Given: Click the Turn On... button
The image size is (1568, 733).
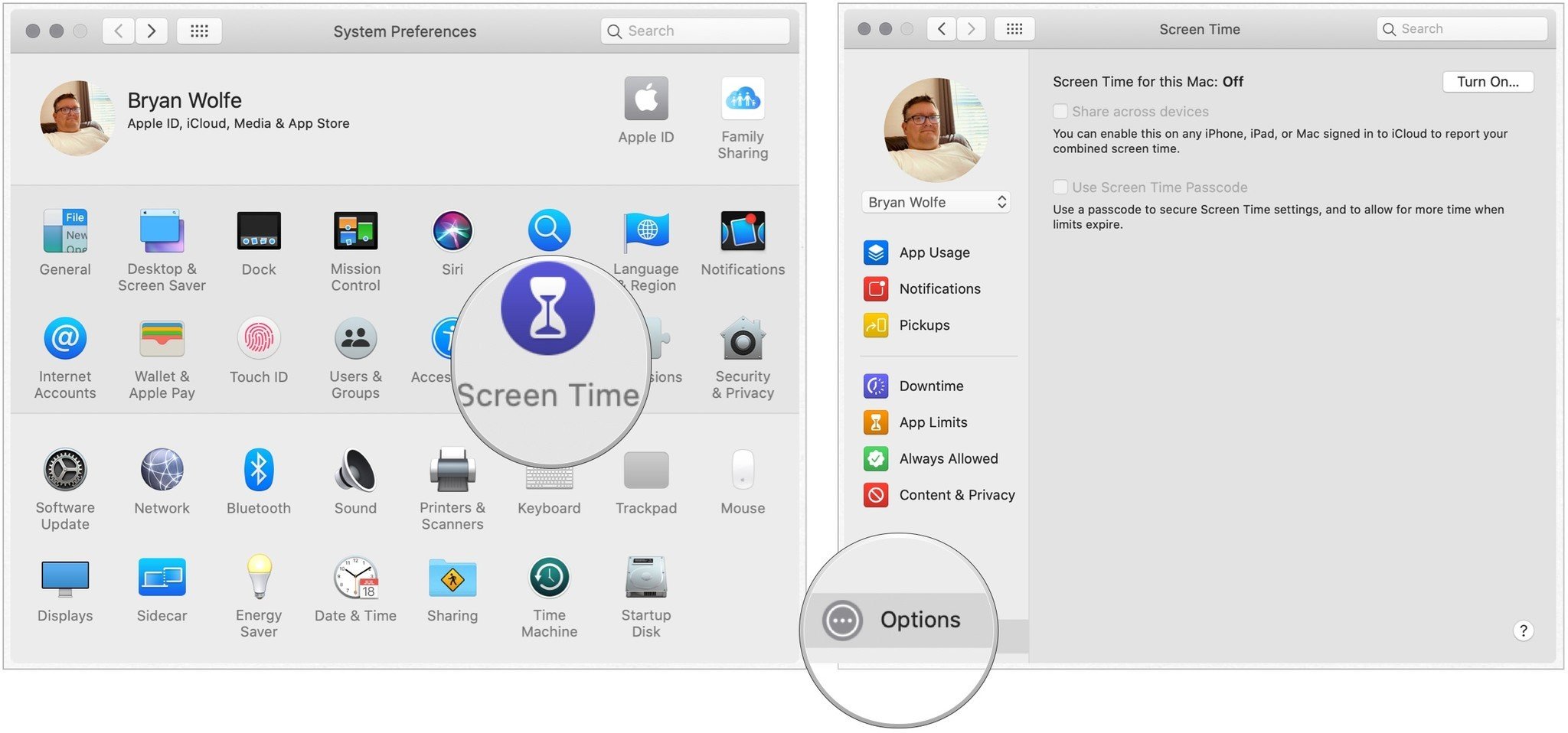Looking at the screenshot, I should [1488, 82].
